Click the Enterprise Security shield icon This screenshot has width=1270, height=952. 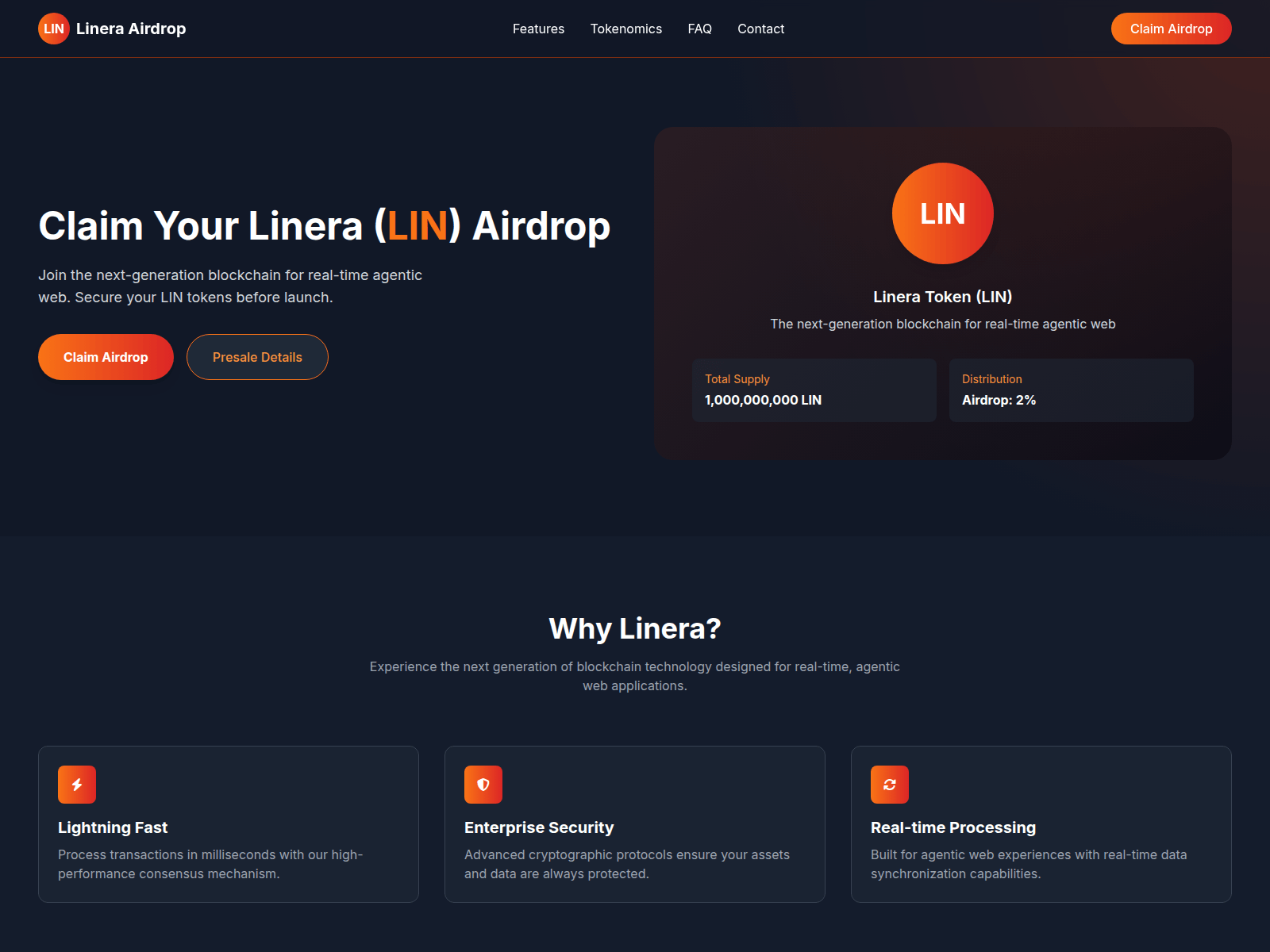483,785
